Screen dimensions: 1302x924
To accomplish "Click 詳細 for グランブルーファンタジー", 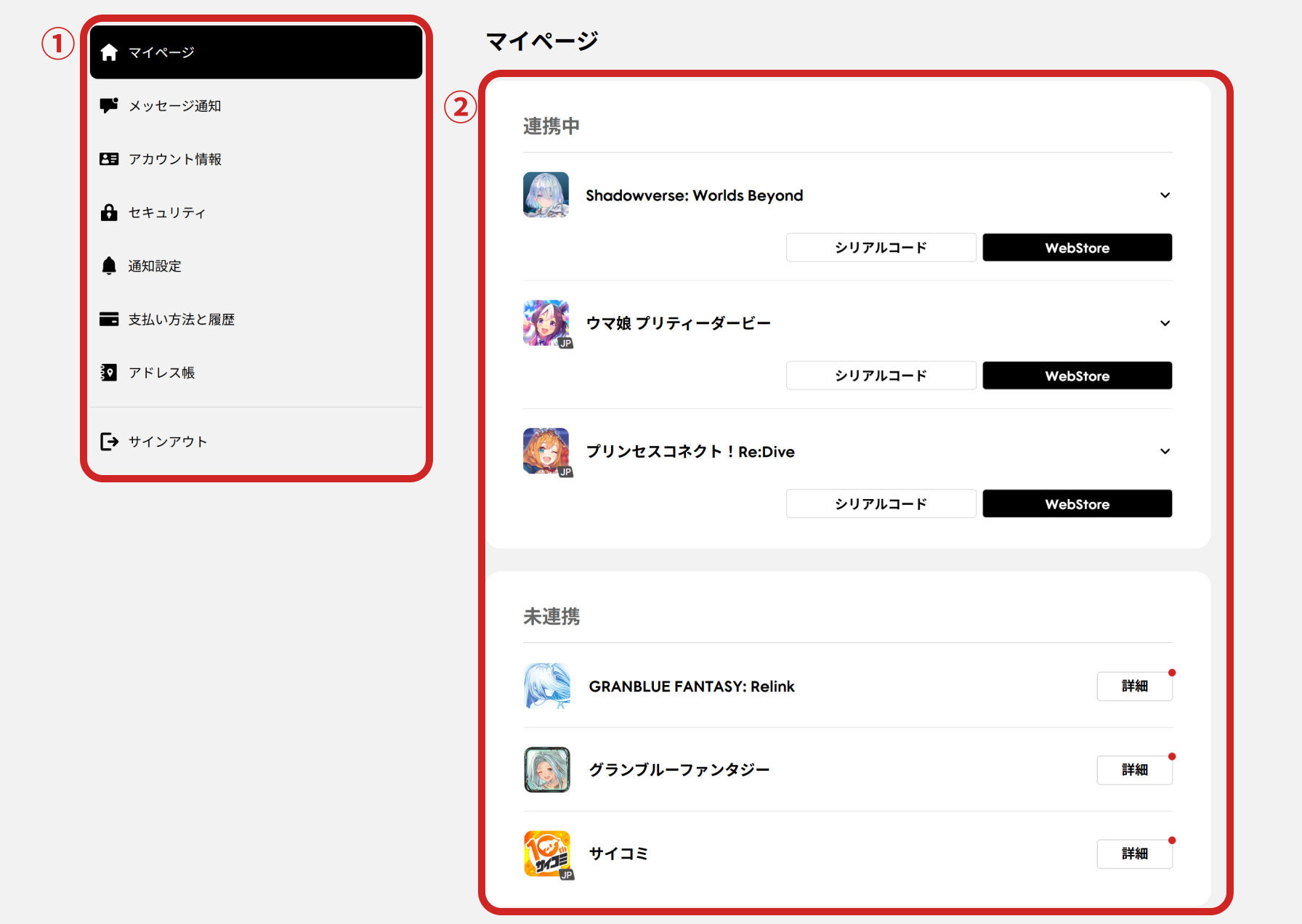I will [x=1134, y=769].
